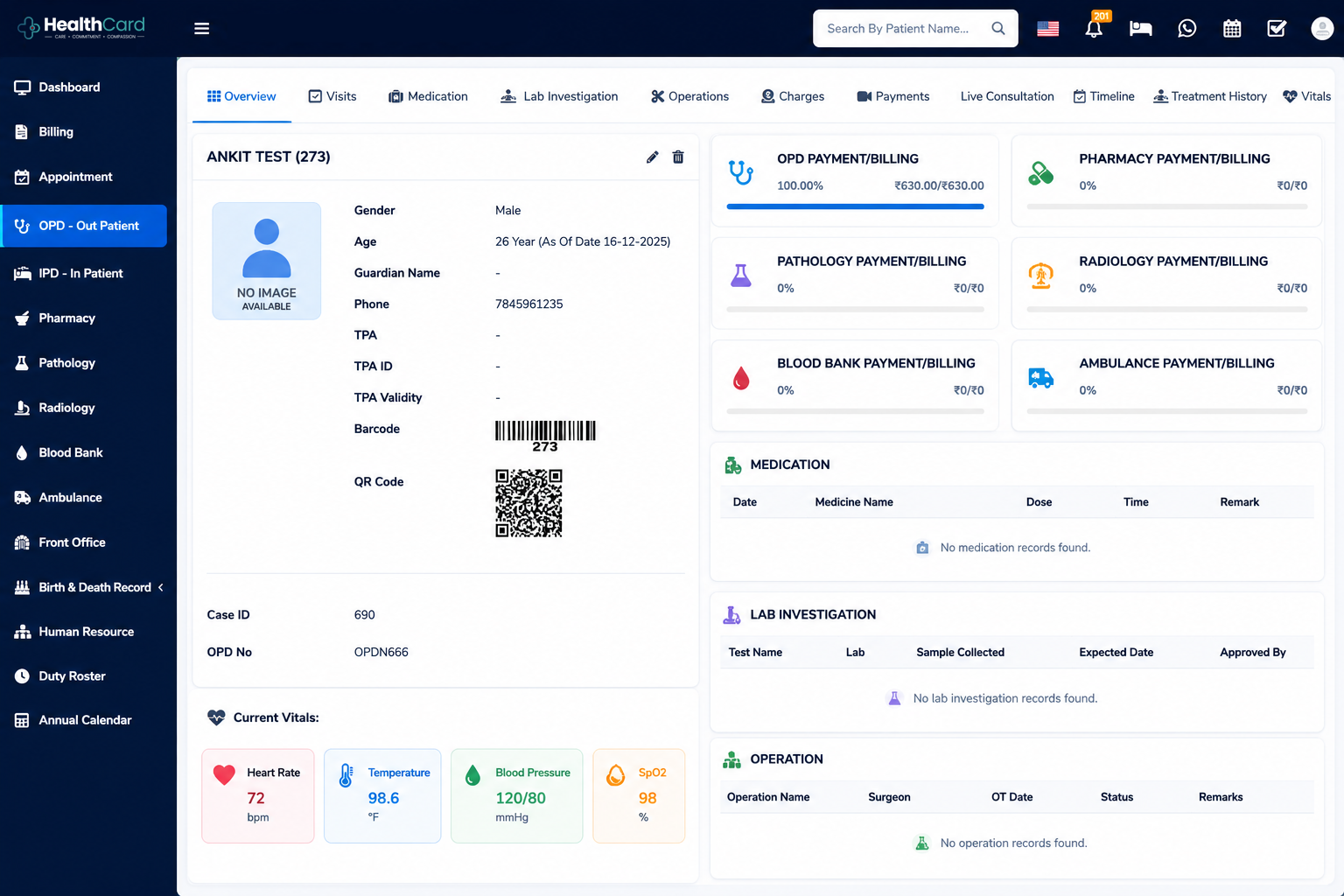Click the pencil edit patient icon
Viewport: 1344px width, 896px height.
point(652,157)
